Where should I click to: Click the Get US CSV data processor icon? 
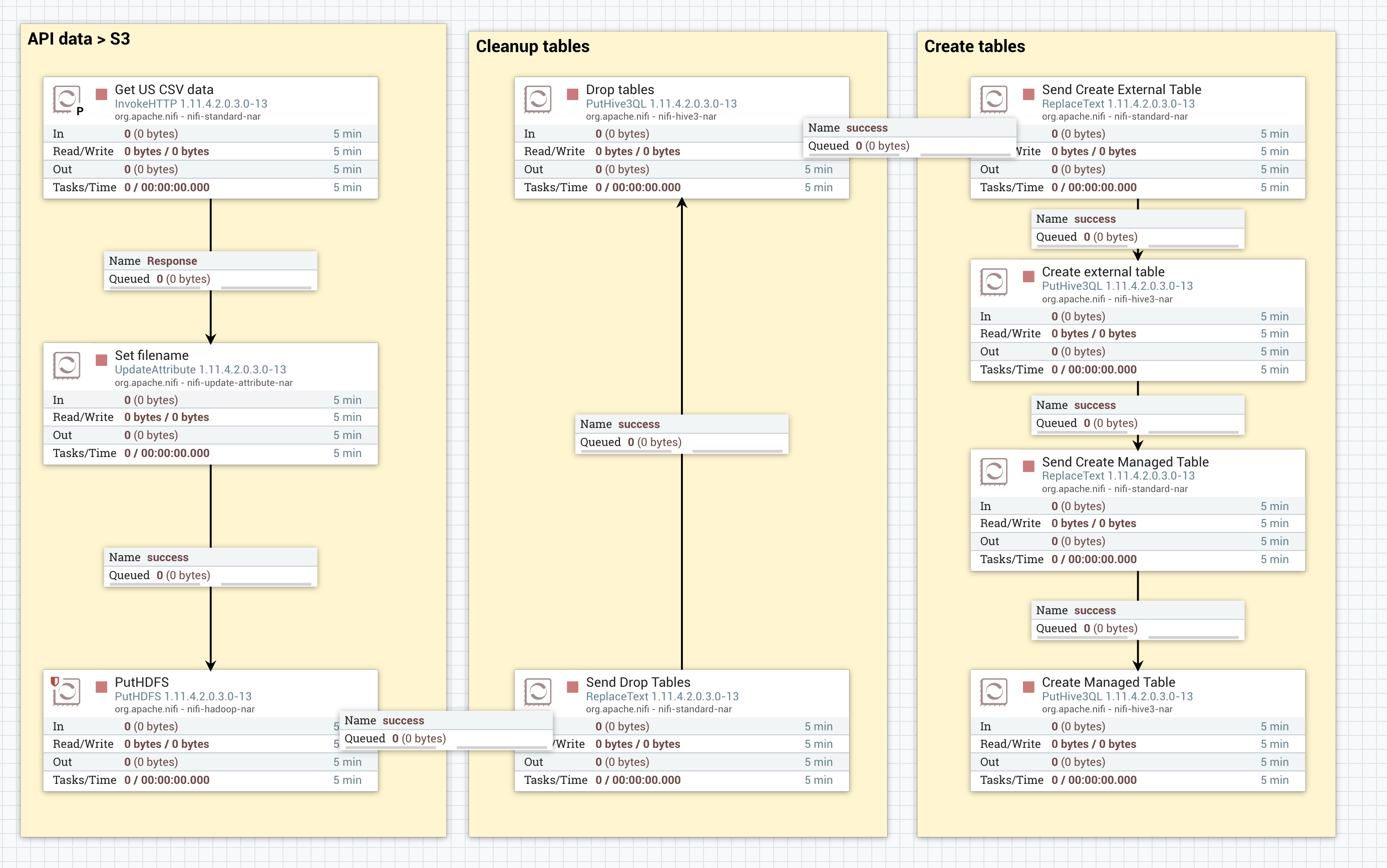pyautogui.click(x=67, y=99)
